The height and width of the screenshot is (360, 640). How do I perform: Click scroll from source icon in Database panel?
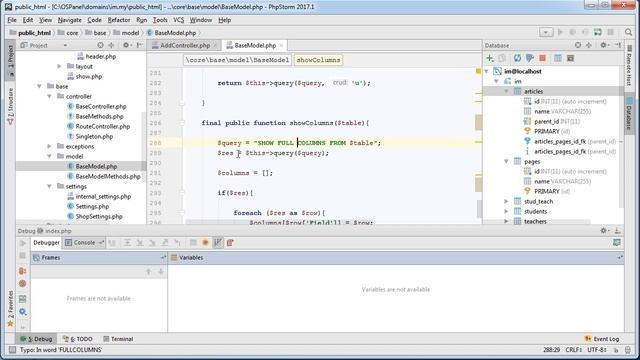(x=578, y=45)
